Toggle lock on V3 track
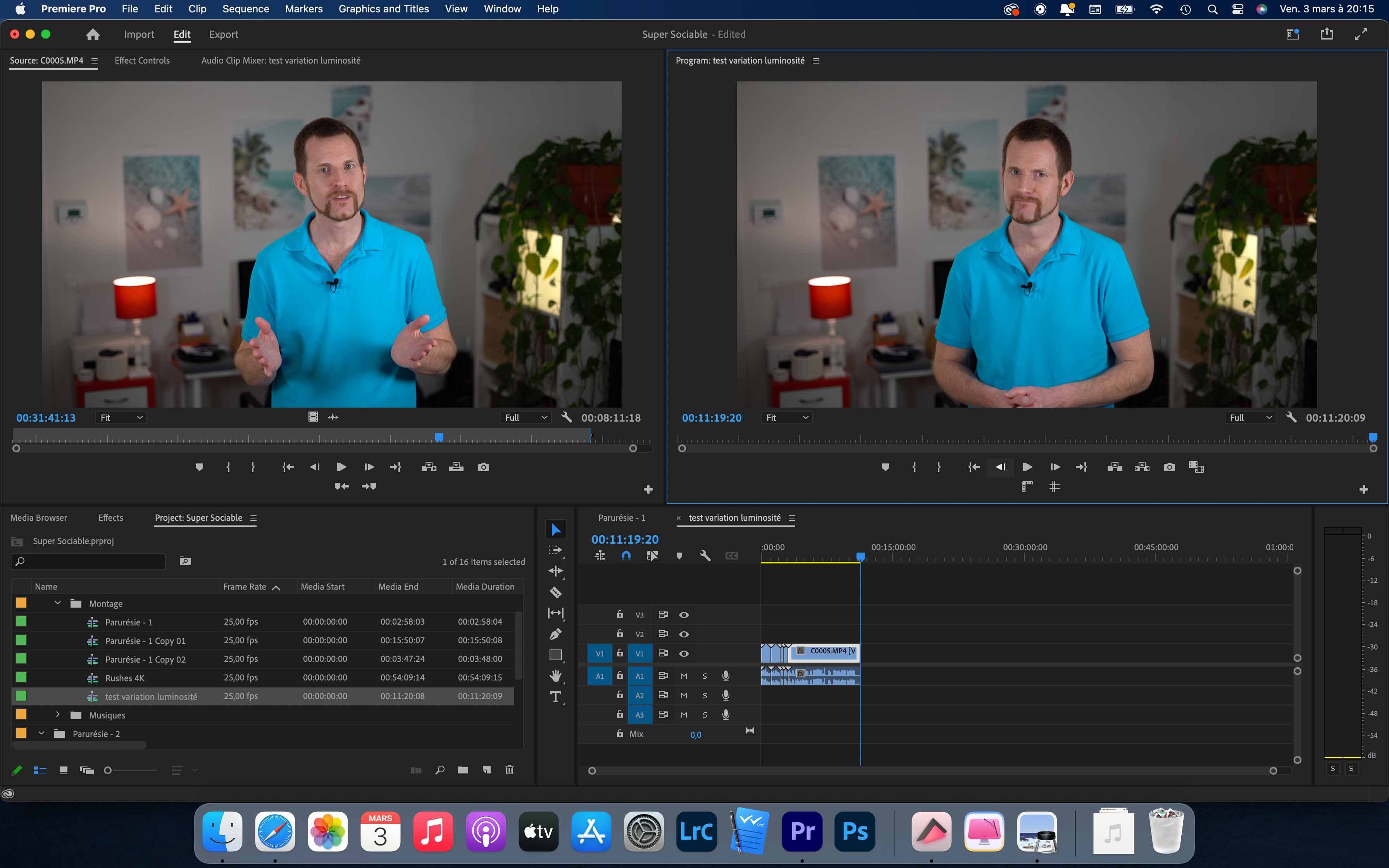The height and width of the screenshot is (868, 1389). [620, 614]
